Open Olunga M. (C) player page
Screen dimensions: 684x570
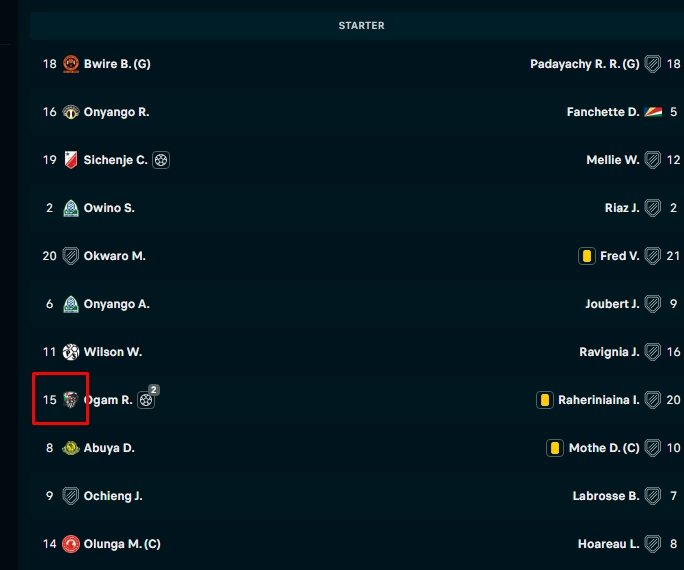[122, 544]
